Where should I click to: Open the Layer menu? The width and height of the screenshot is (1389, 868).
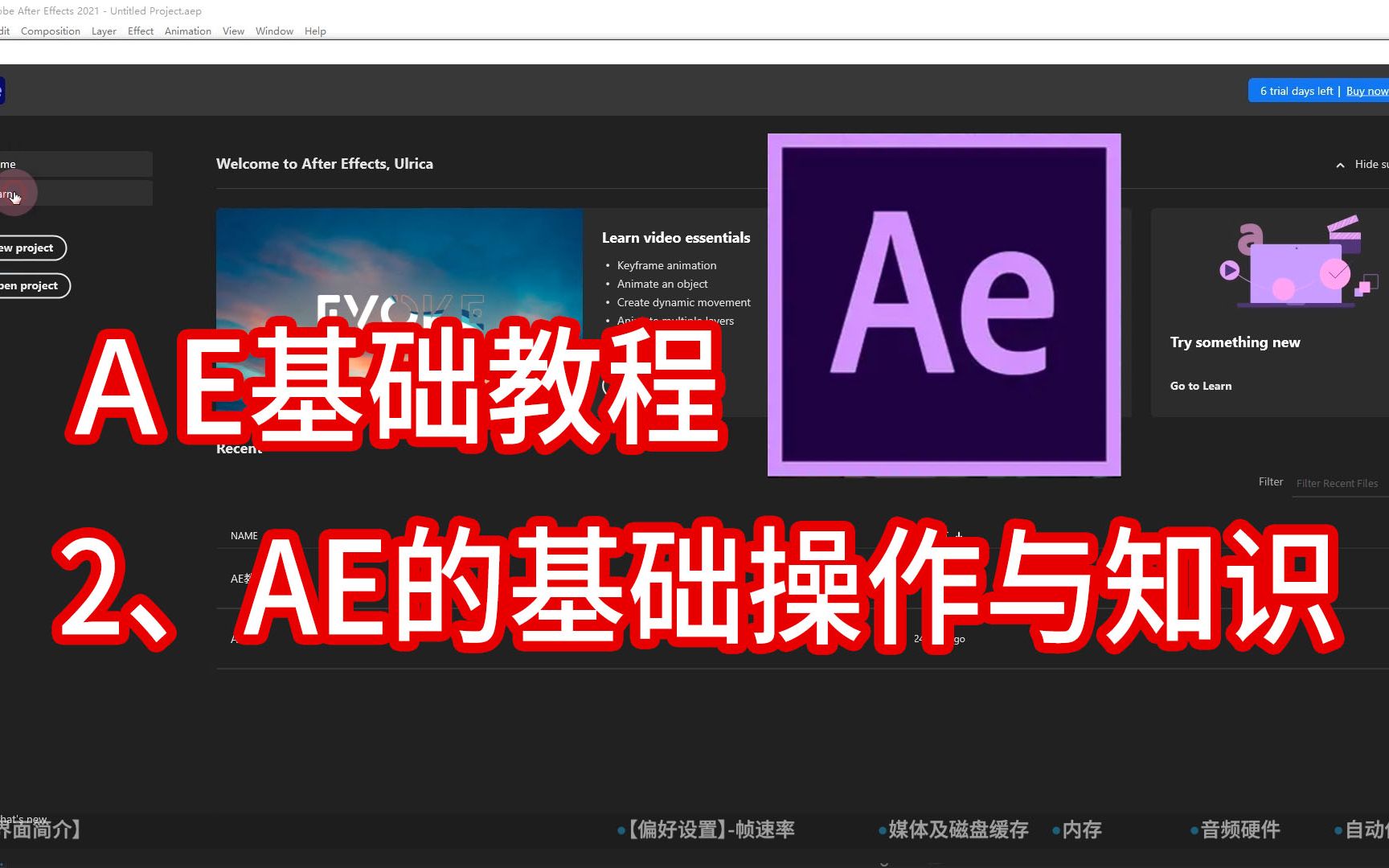point(103,31)
